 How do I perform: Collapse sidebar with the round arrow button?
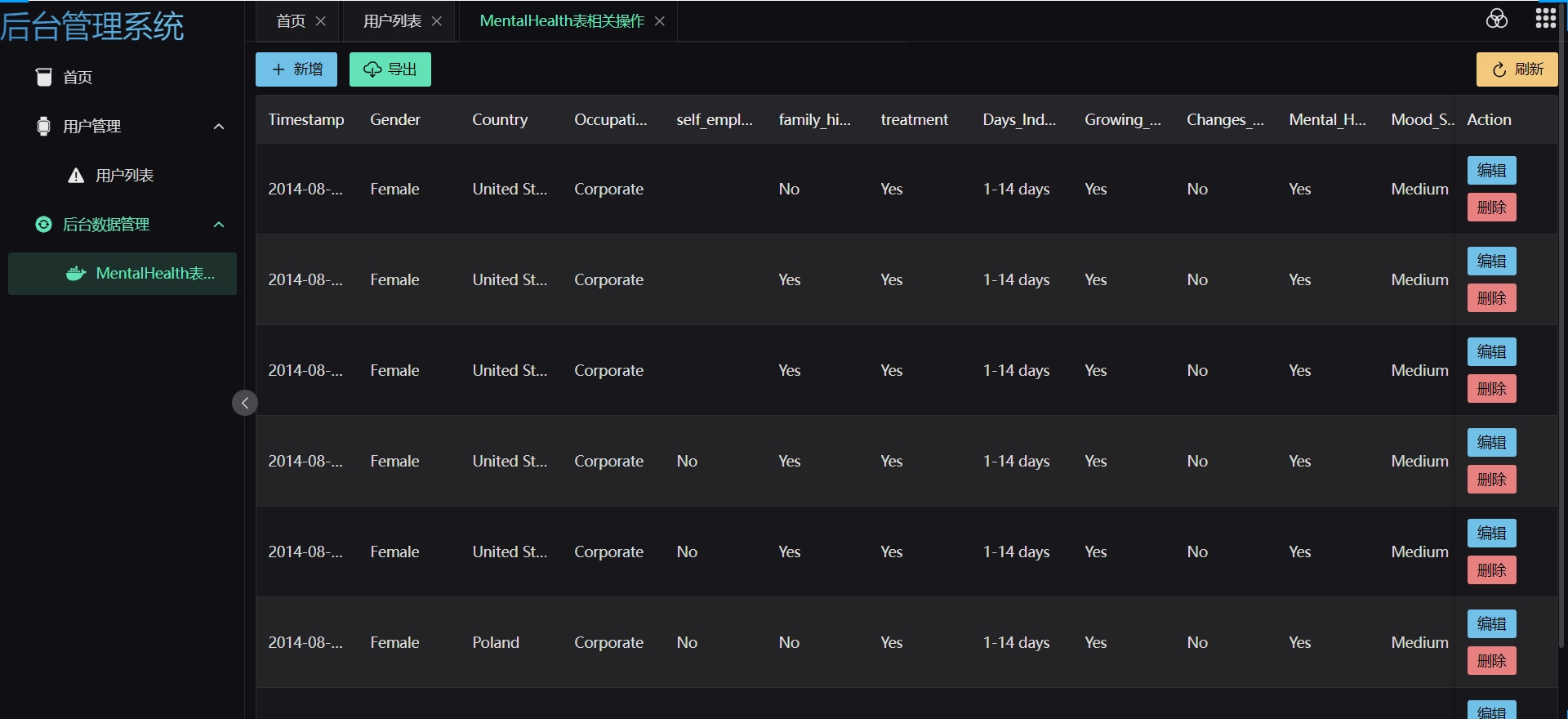245,403
